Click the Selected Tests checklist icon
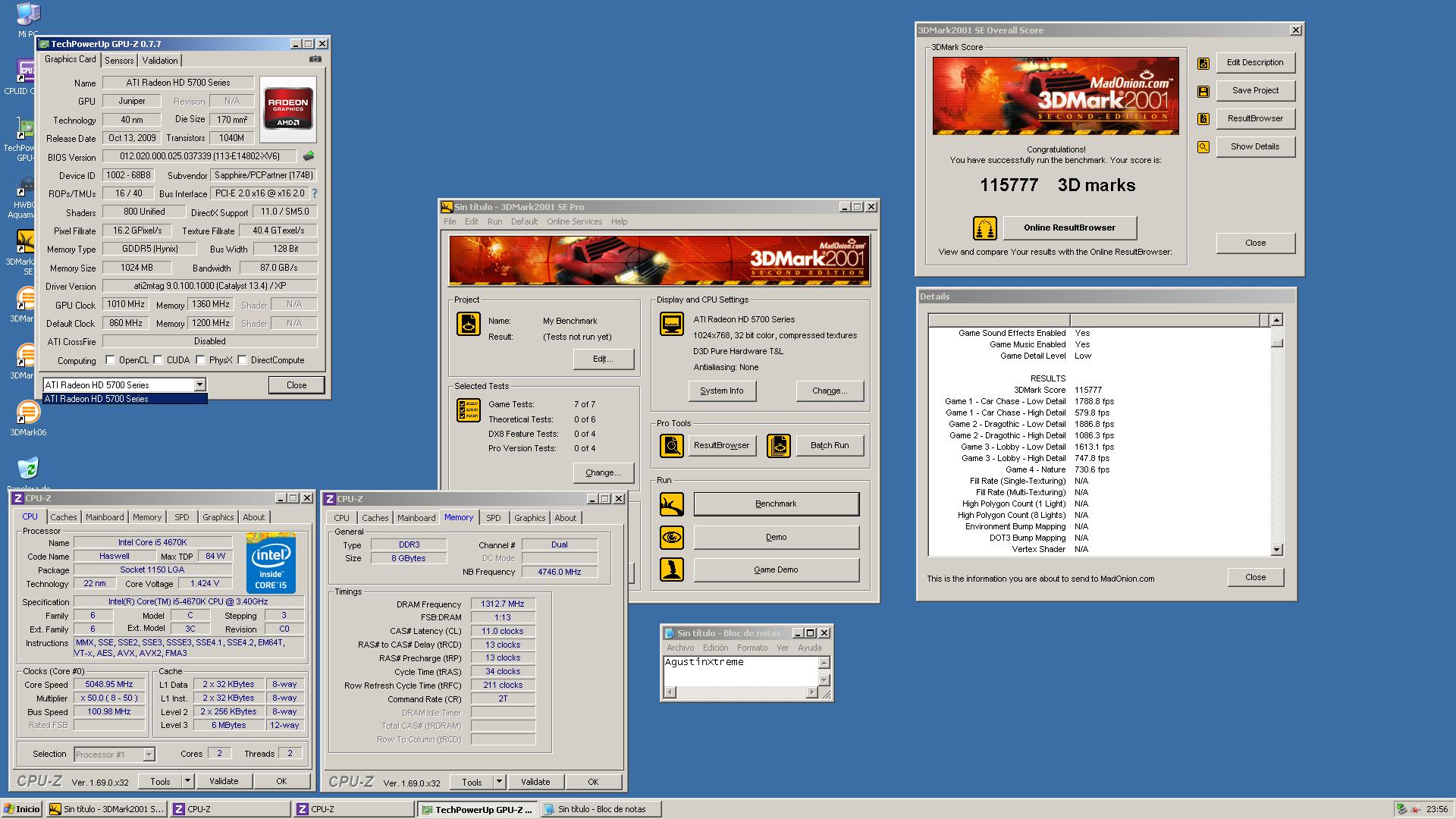 tap(469, 410)
